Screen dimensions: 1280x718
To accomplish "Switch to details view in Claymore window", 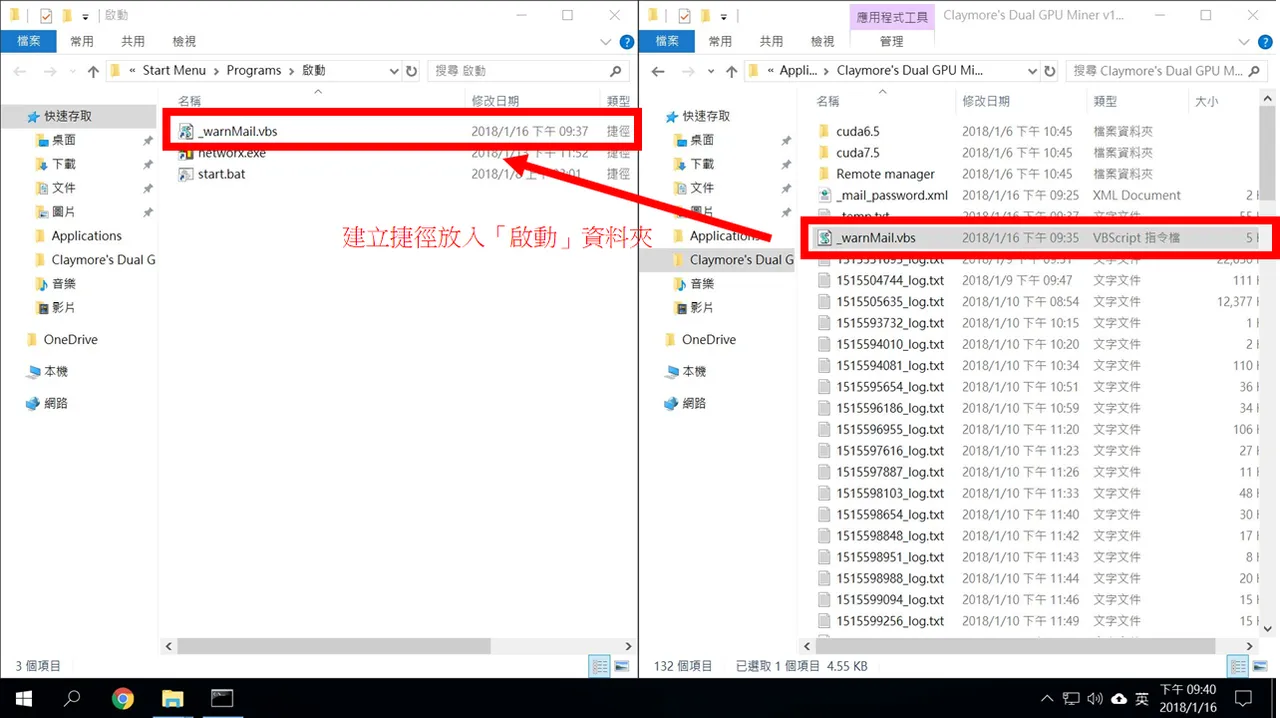I will pos(1238,666).
